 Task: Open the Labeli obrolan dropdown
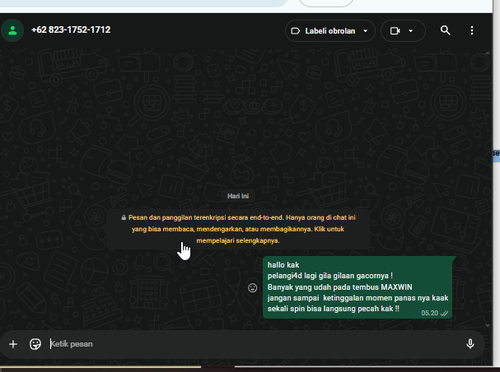[x=330, y=31]
